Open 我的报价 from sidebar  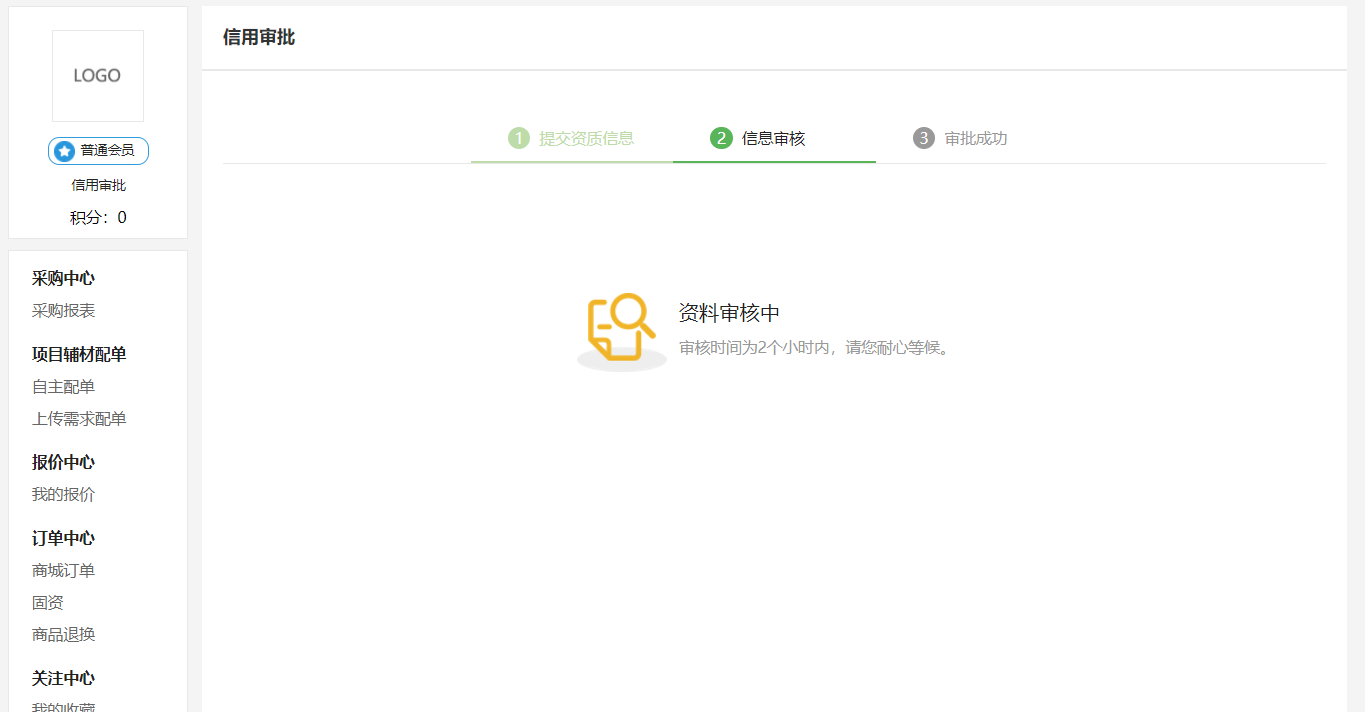pos(64,495)
